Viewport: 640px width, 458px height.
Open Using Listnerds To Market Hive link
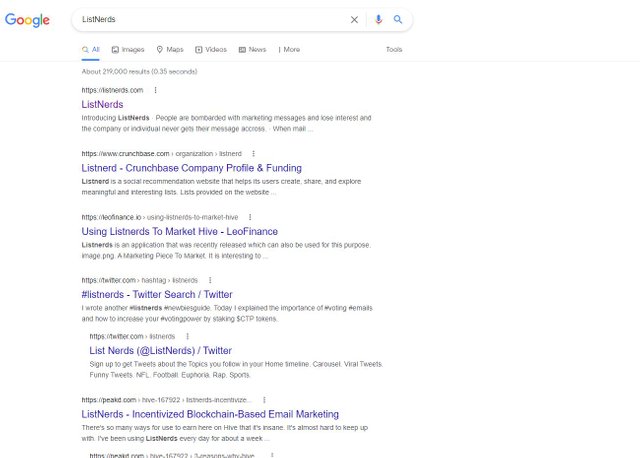180,231
